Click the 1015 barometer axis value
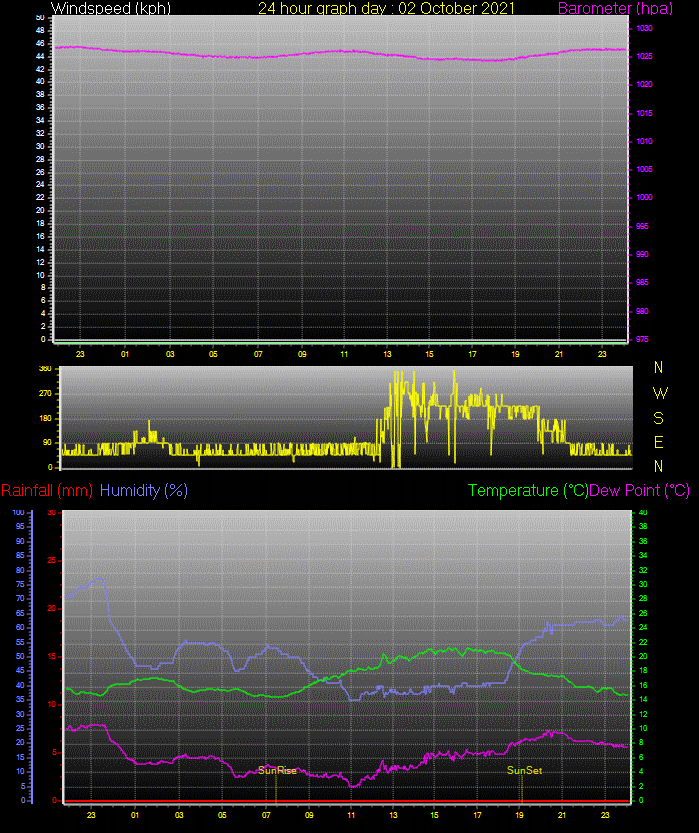This screenshot has width=699, height=833. coord(644,113)
